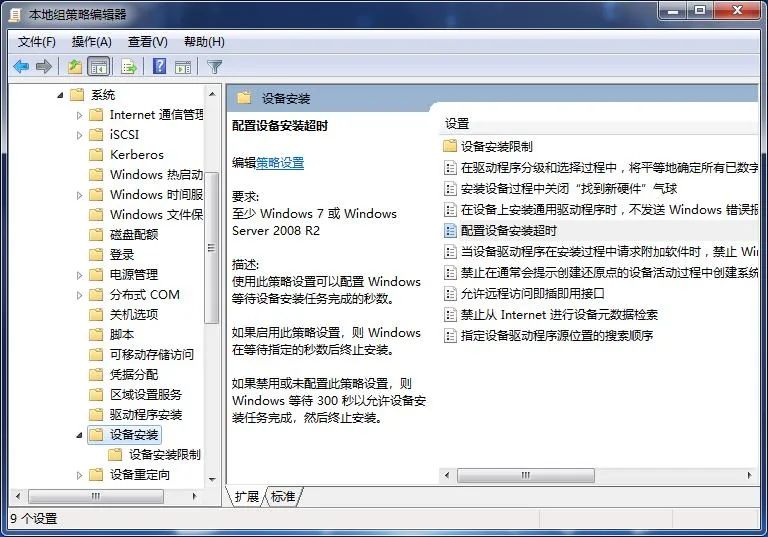The image size is (768, 537).
Task: Collapse the 系统 tree node
Action: point(60,95)
